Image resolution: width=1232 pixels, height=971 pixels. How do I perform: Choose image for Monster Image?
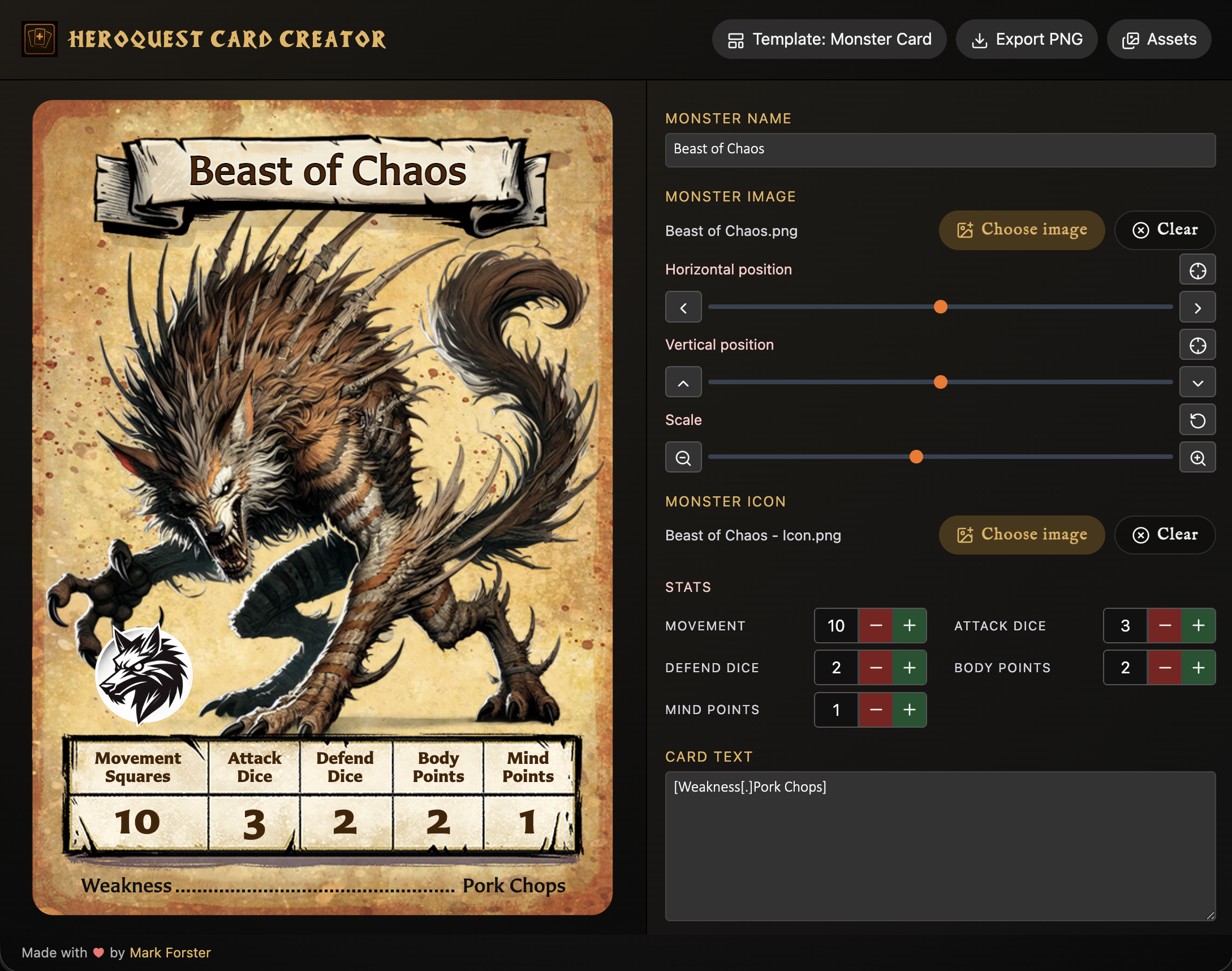[1021, 230]
